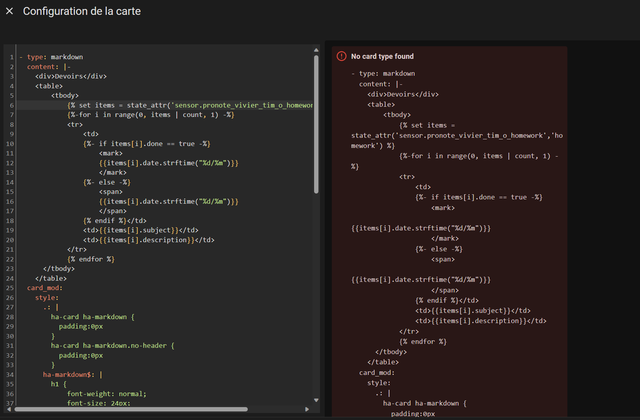The height and width of the screenshot is (420, 640).
Task: Click the horizontal scroll left arrow
Action: (x=9, y=409)
